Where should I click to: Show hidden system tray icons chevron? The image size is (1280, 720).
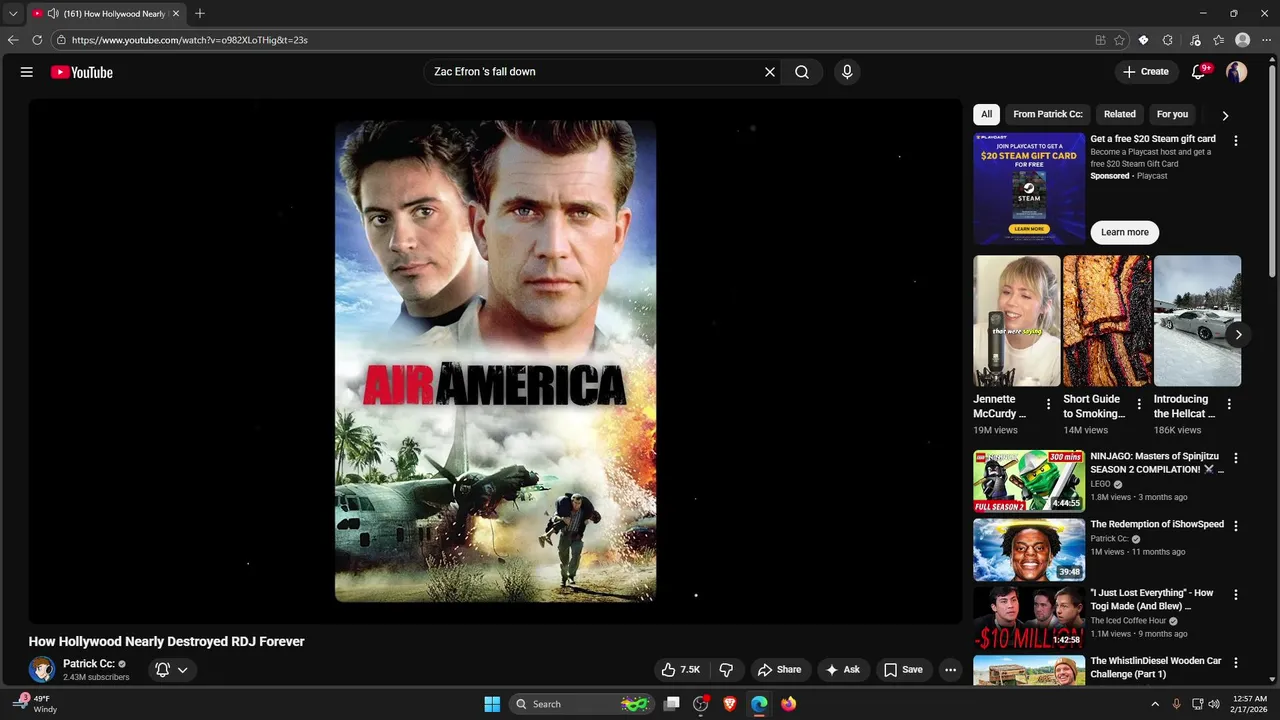click(x=1155, y=704)
